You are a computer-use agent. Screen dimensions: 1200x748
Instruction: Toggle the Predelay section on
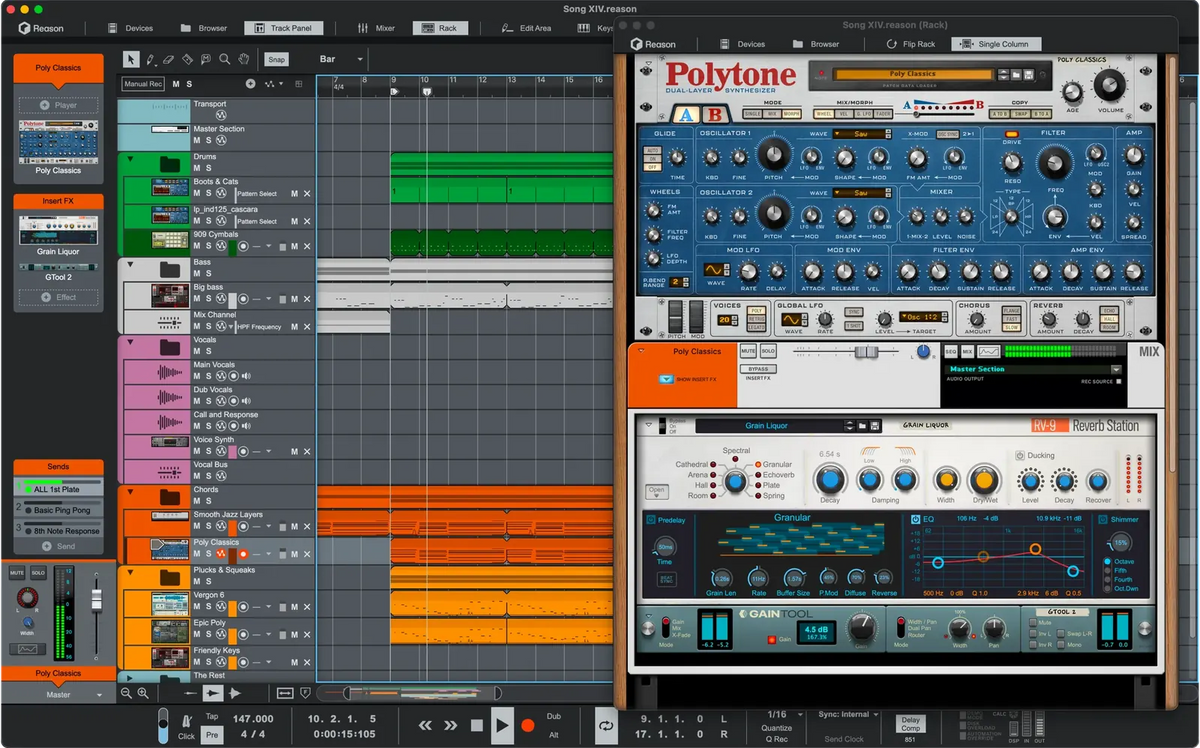point(651,520)
